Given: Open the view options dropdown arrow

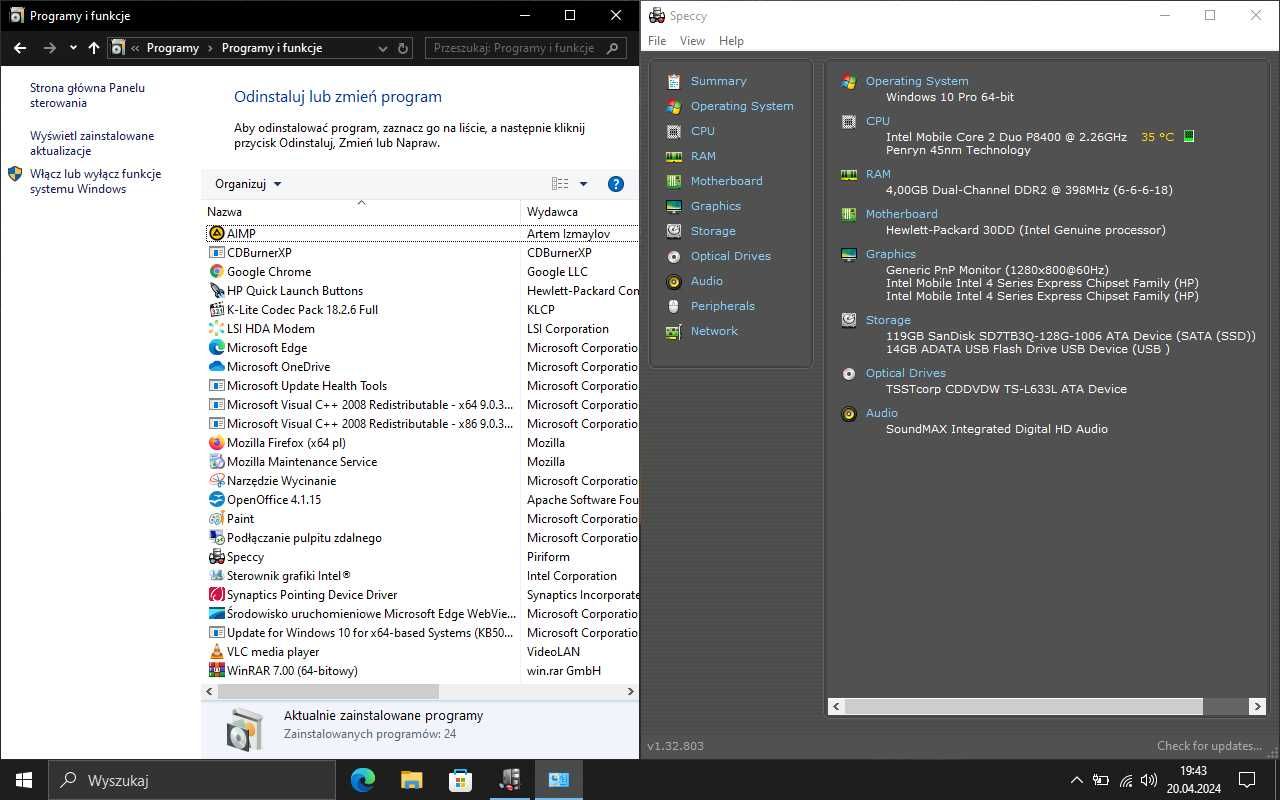Looking at the screenshot, I should tap(583, 184).
